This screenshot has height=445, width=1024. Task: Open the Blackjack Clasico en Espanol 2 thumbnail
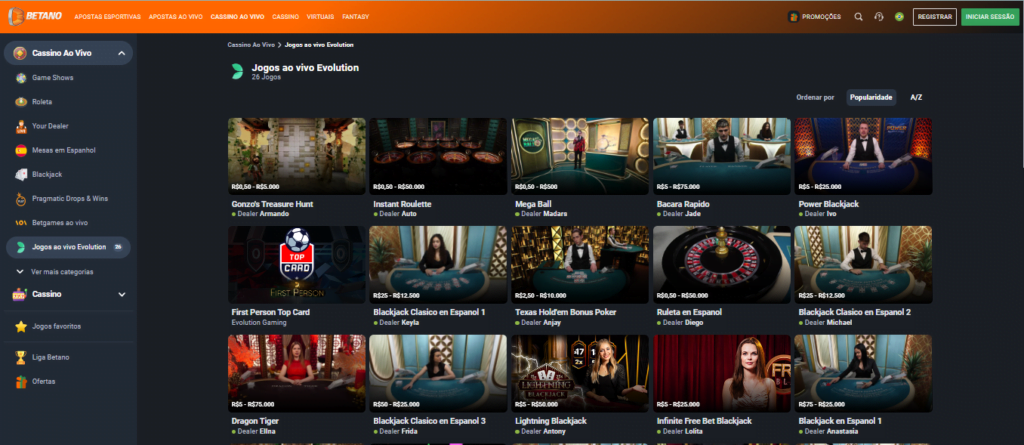(x=863, y=265)
